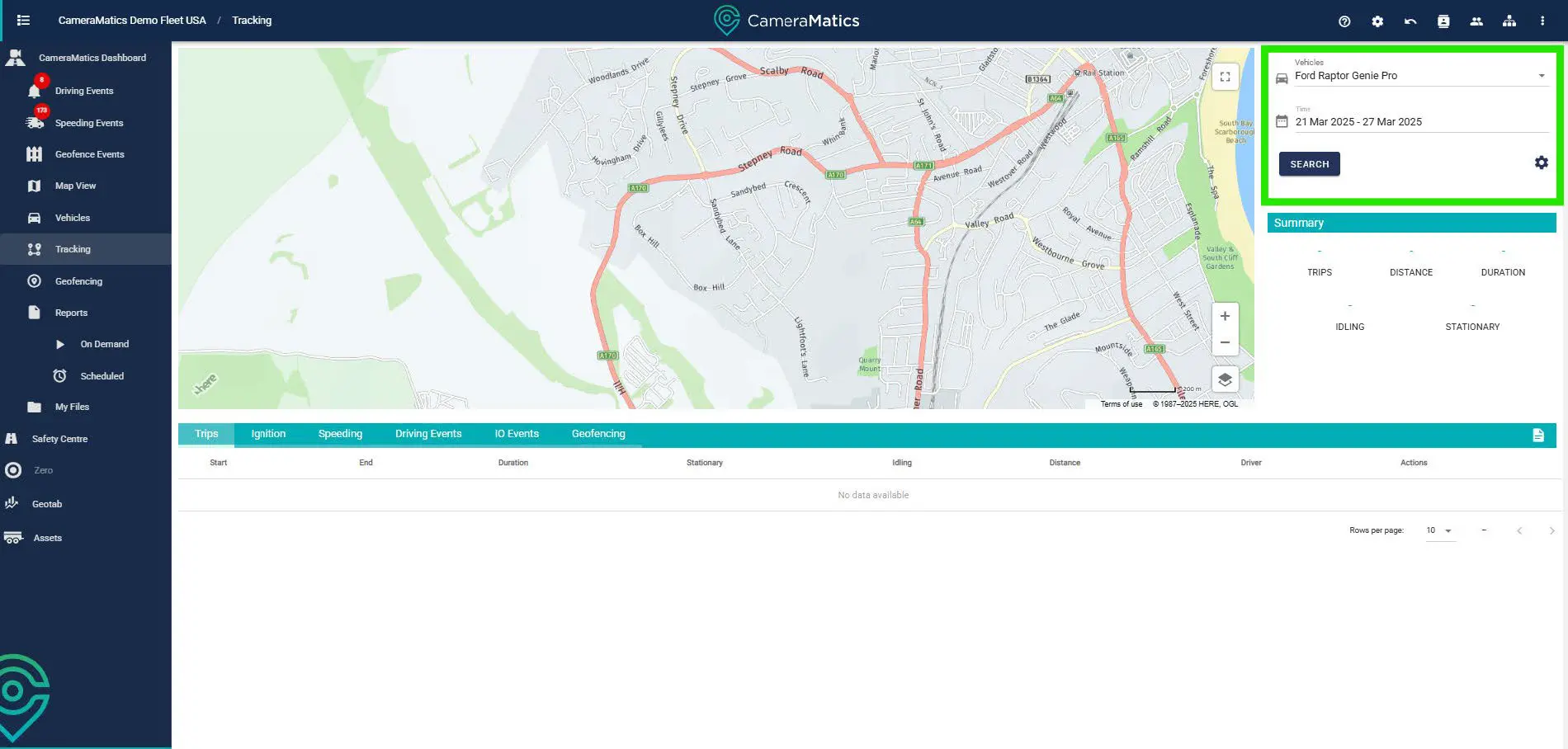Zoom in on the map

[1225, 316]
